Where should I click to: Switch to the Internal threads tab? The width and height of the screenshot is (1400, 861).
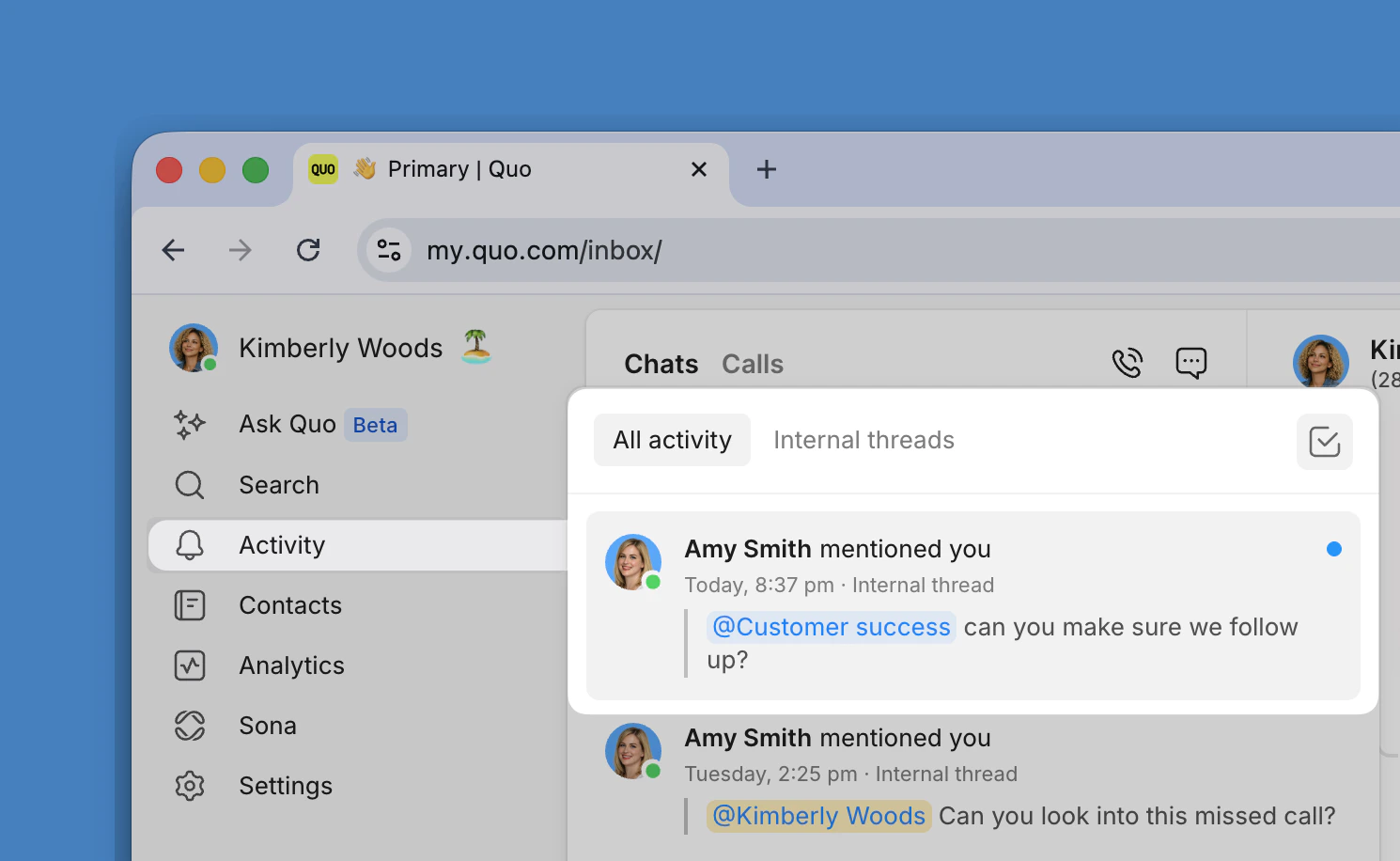pyautogui.click(x=864, y=440)
